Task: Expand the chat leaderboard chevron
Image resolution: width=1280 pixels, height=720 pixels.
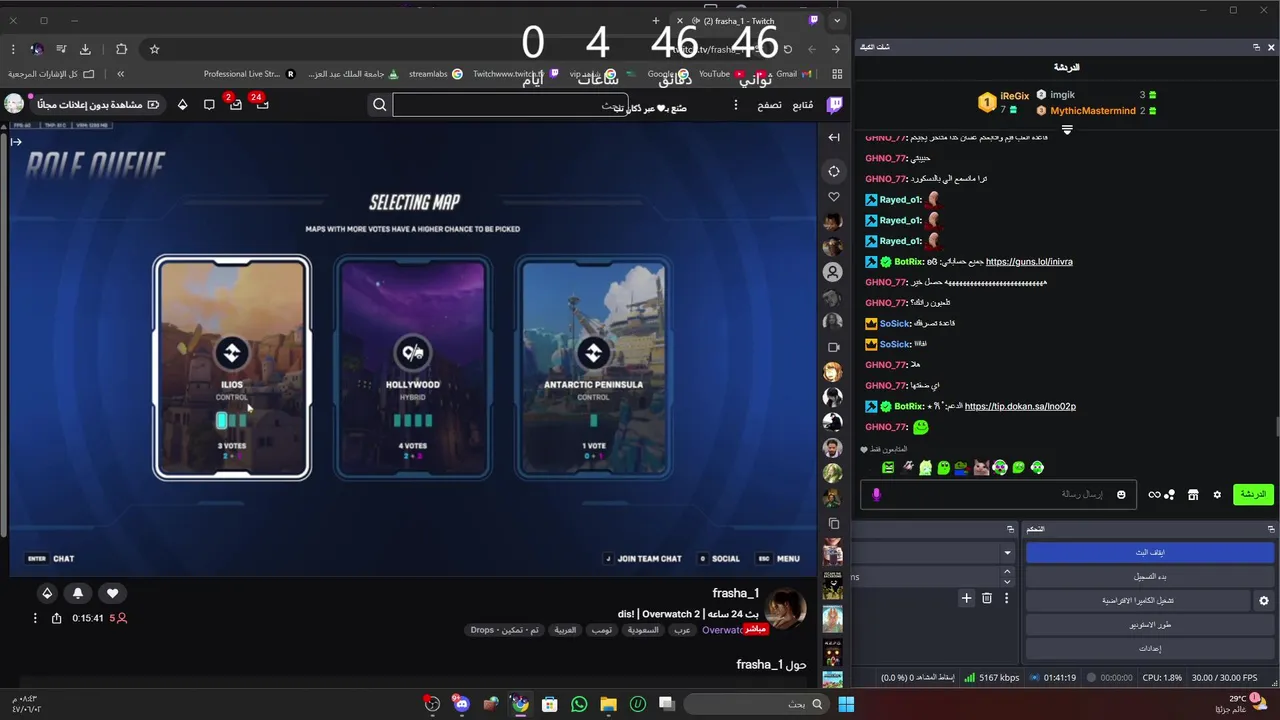Action: coord(1067,131)
